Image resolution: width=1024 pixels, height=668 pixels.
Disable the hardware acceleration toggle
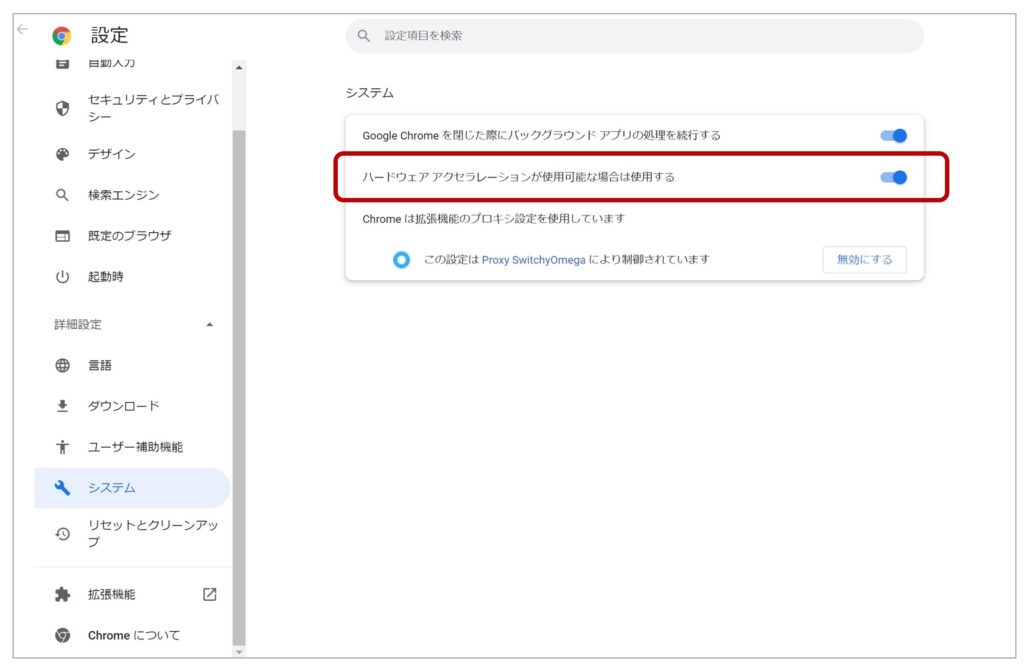[893, 177]
